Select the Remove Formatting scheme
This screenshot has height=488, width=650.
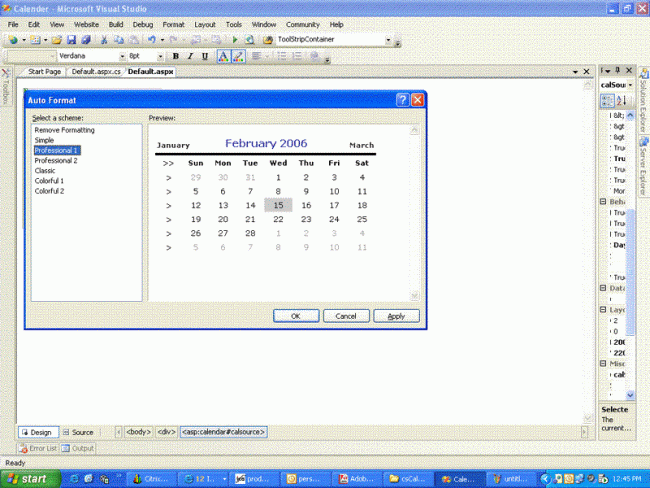pos(64,130)
